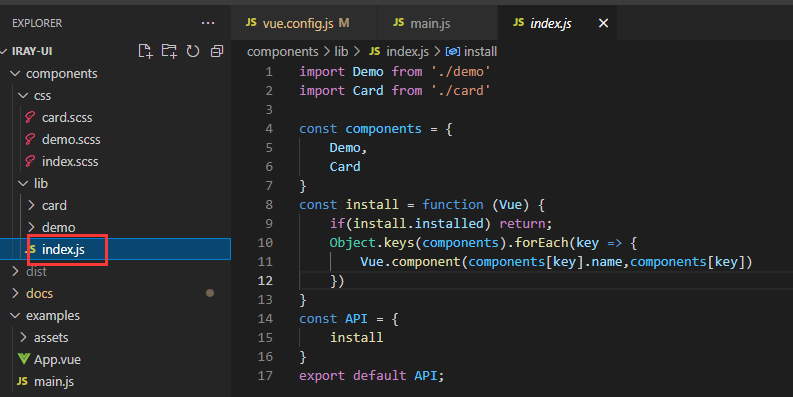Switch to the main.js editor tab
This screenshot has height=397, width=793.
coord(437,23)
